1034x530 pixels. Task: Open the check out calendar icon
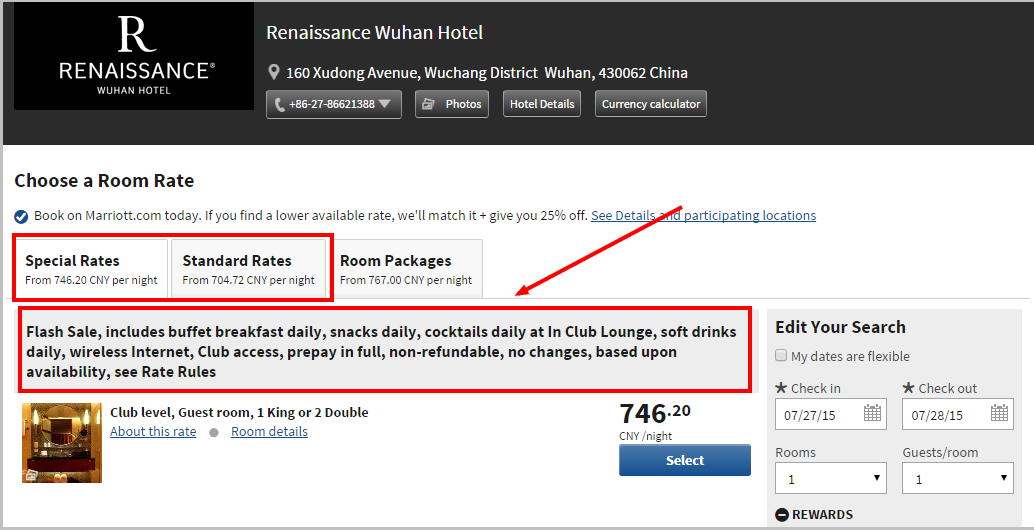click(x=999, y=414)
